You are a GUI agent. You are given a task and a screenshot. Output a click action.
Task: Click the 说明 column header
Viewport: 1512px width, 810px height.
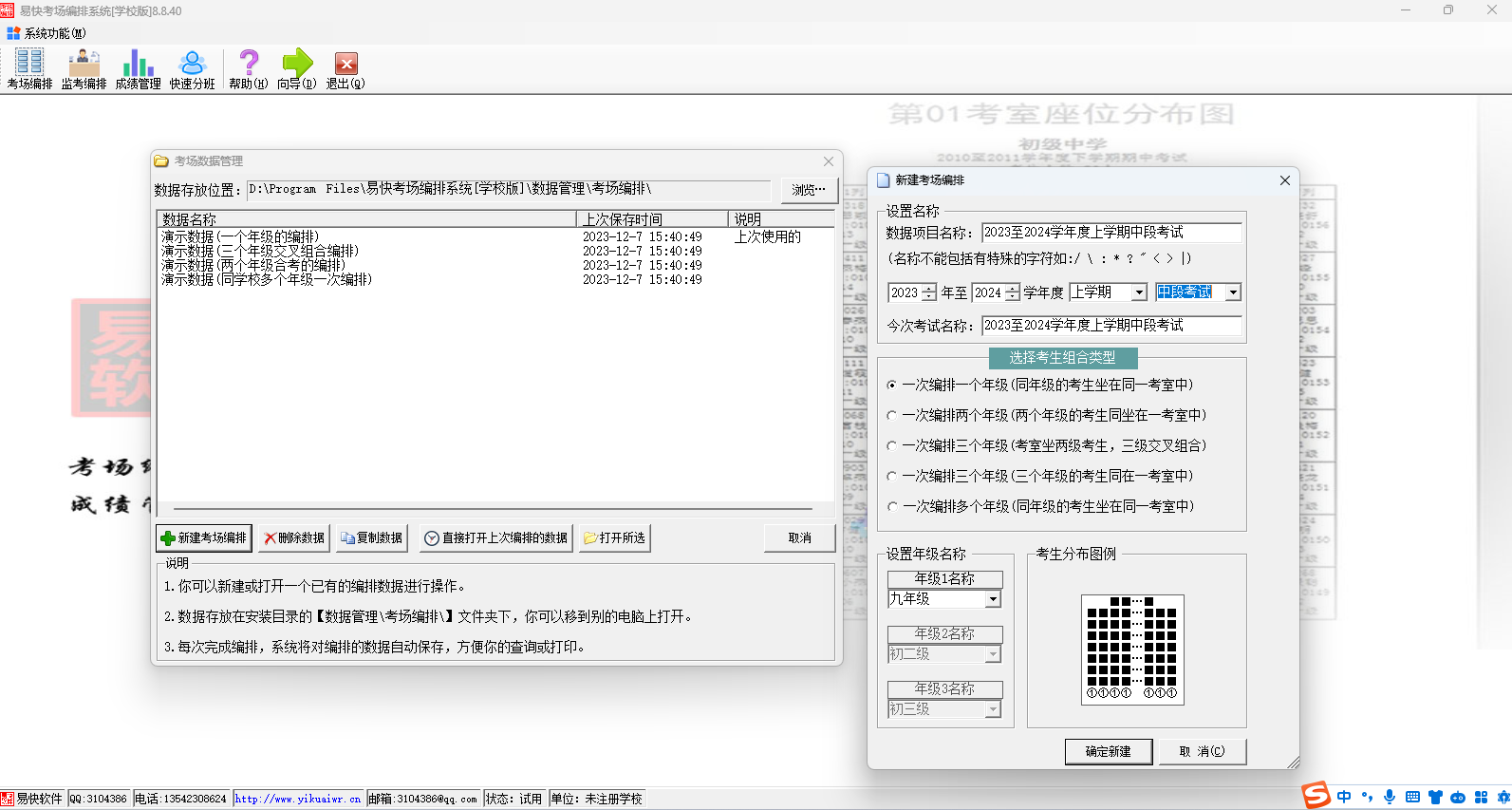[781, 219]
